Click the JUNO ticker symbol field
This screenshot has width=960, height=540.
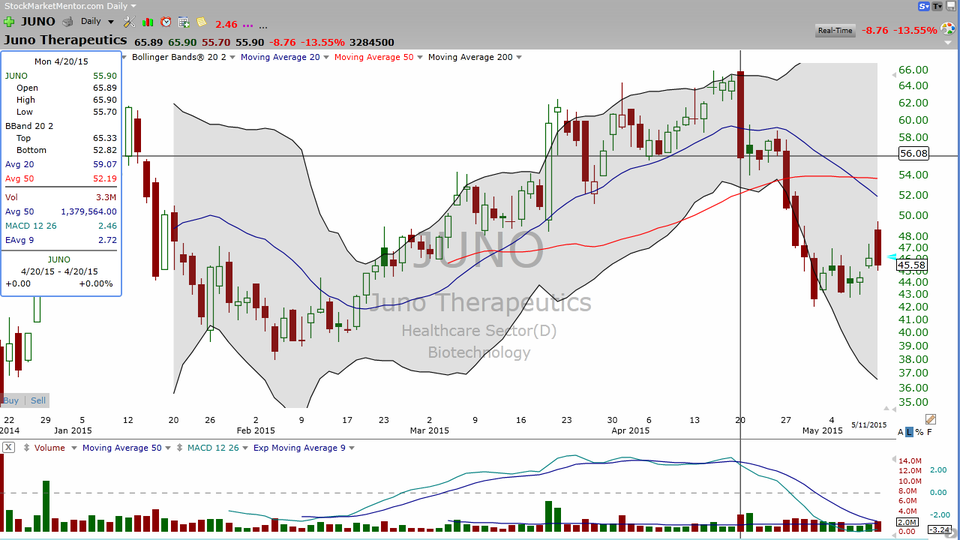click(x=38, y=21)
